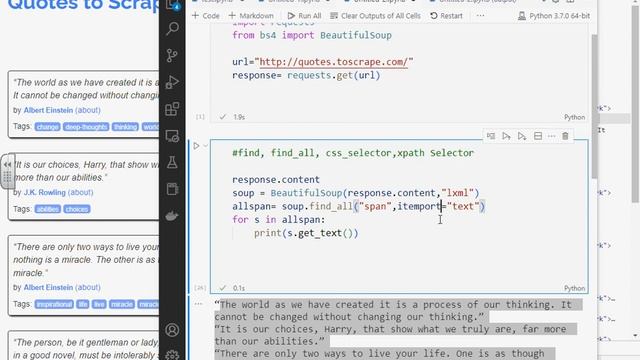The width and height of the screenshot is (640, 360).
Task: Run by line in cell toolbar
Action: pos(491,136)
